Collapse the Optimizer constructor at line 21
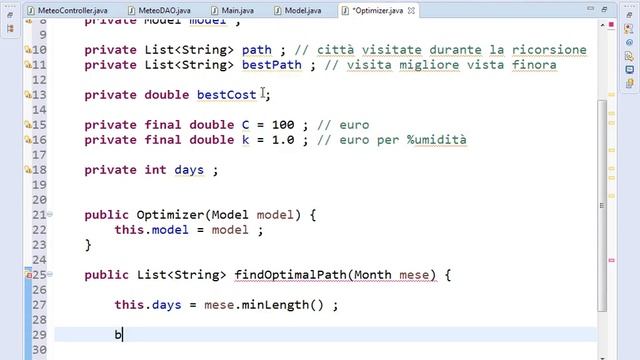The height and width of the screenshot is (360, 640). (x=50, y=214)
